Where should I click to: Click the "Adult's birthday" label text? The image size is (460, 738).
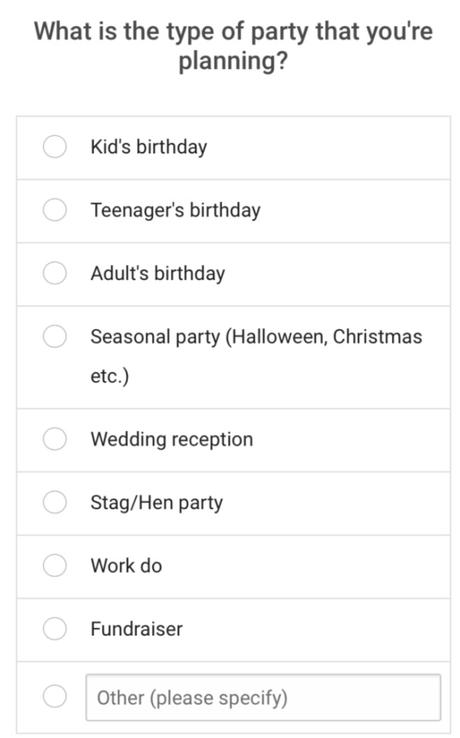[x=158, y=273]
